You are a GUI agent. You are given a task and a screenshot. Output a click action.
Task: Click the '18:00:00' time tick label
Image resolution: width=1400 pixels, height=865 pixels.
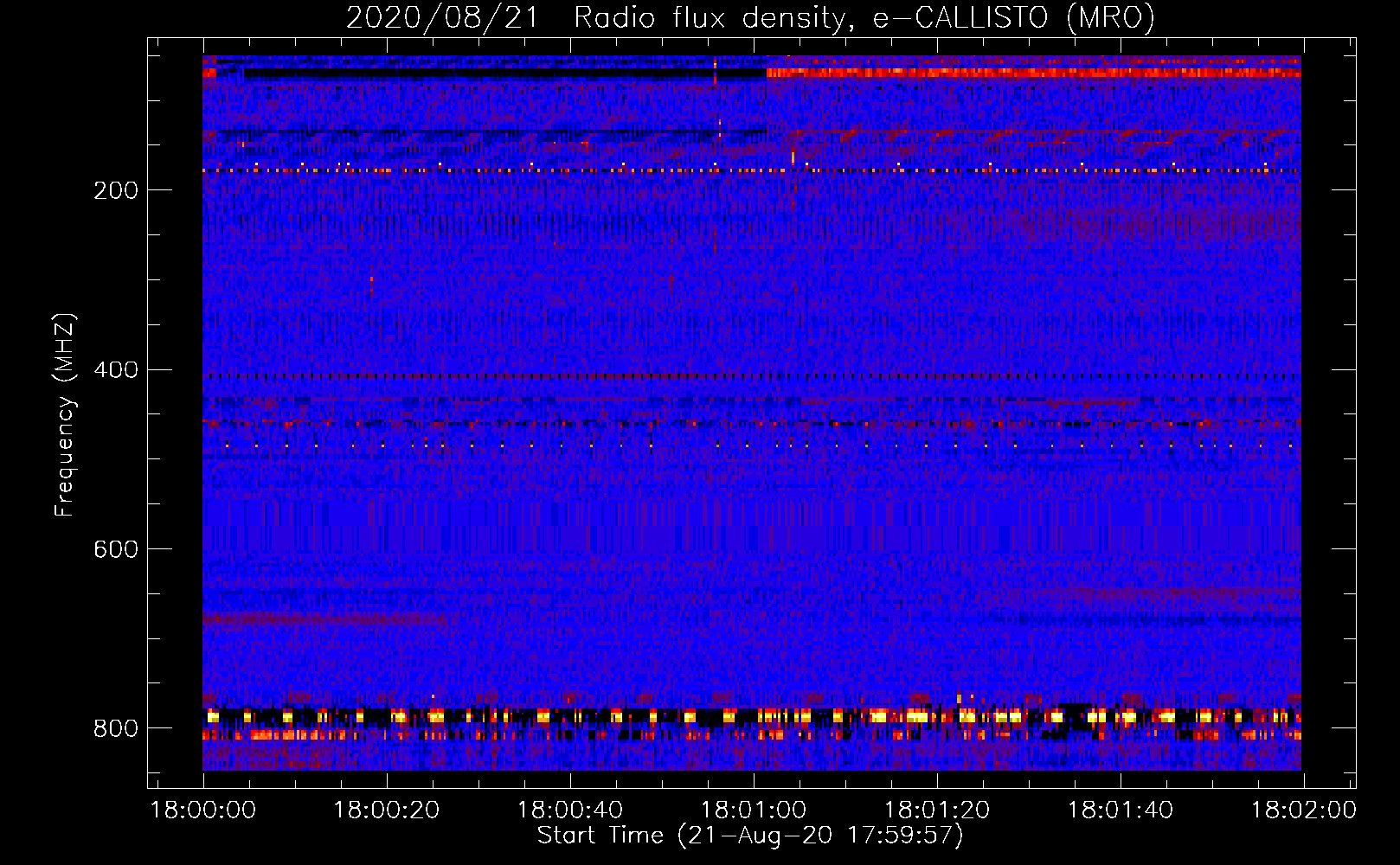[203, 811]
